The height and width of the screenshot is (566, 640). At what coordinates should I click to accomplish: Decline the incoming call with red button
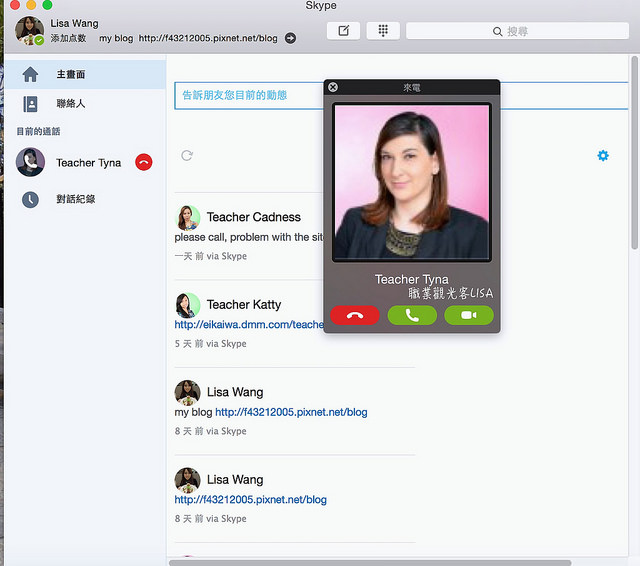pyautogui.click(x=354, y=315)
